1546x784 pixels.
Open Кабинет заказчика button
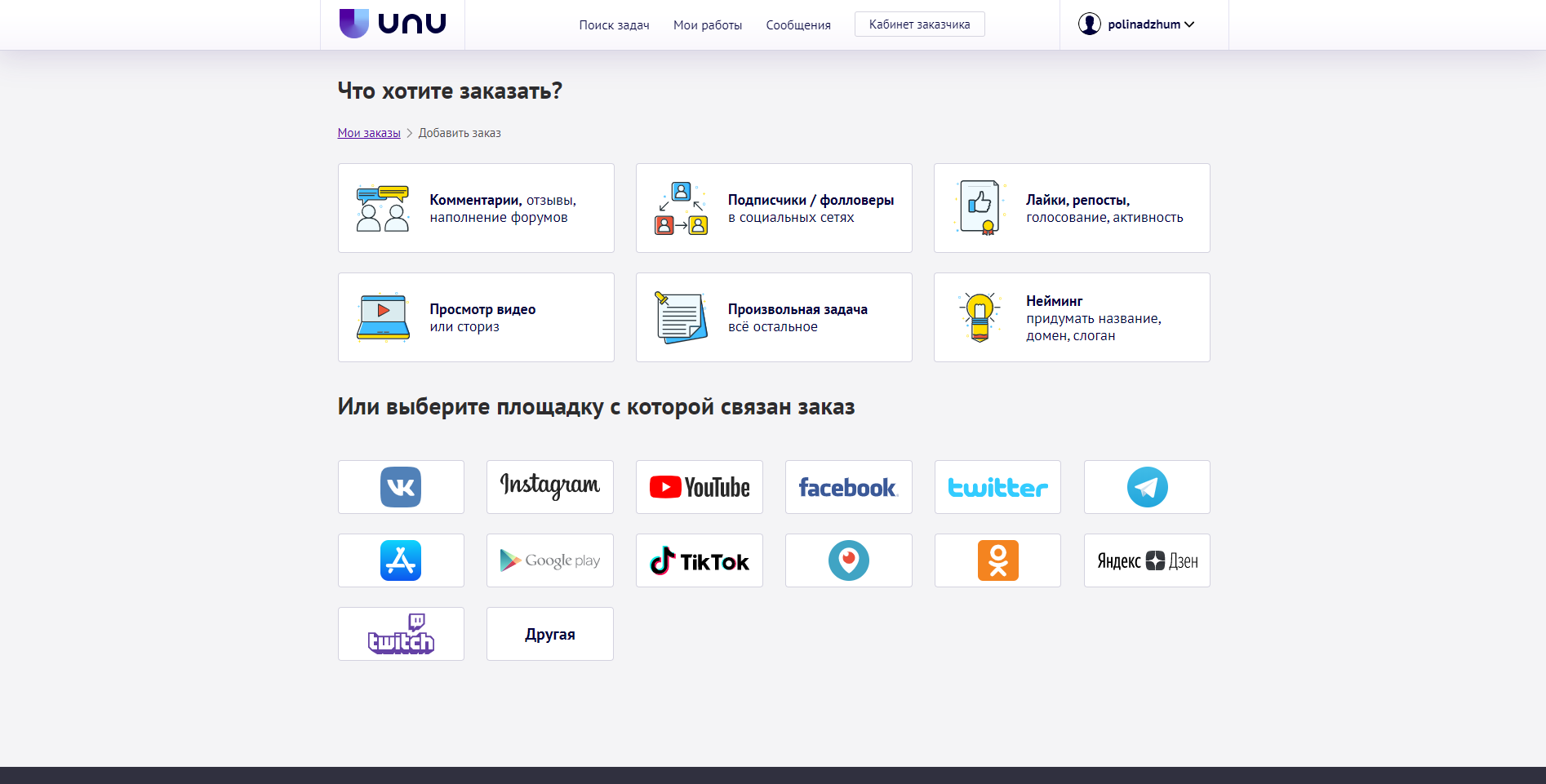click(920, 24)
